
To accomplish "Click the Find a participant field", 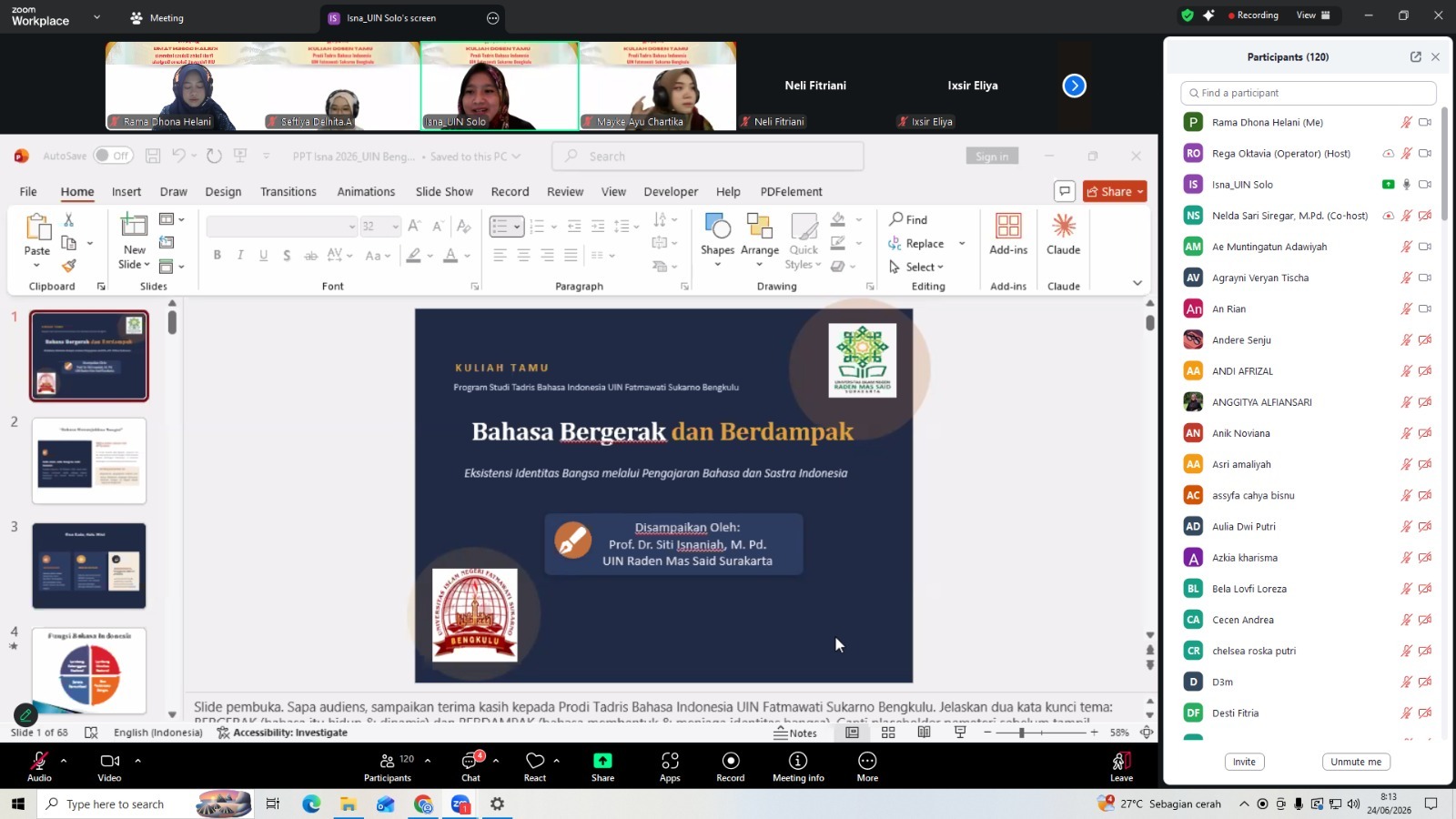I will click(x=1309, y=93).
